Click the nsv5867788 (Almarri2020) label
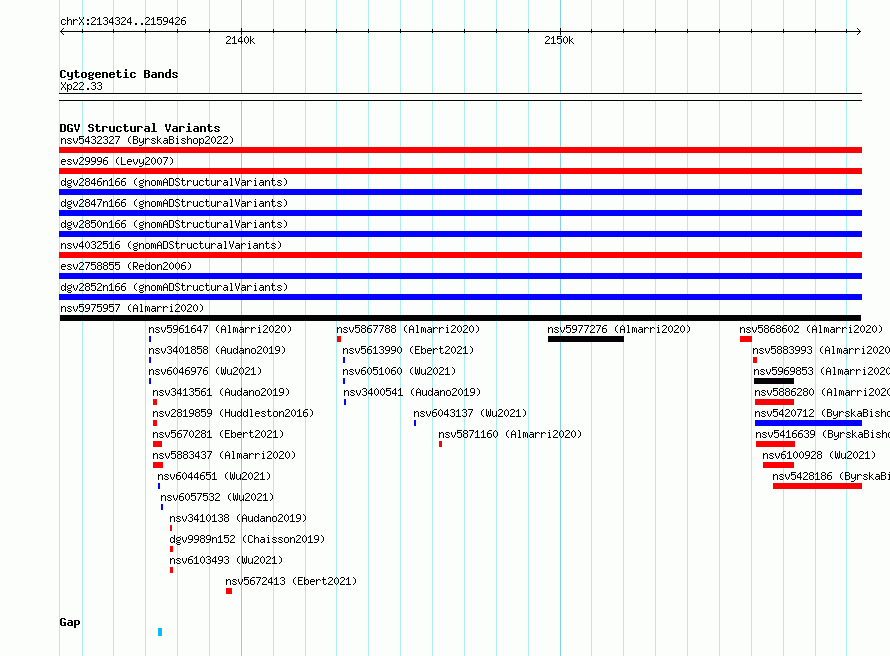The height and width of the screenshot is (656, 890). click(408, 329)
